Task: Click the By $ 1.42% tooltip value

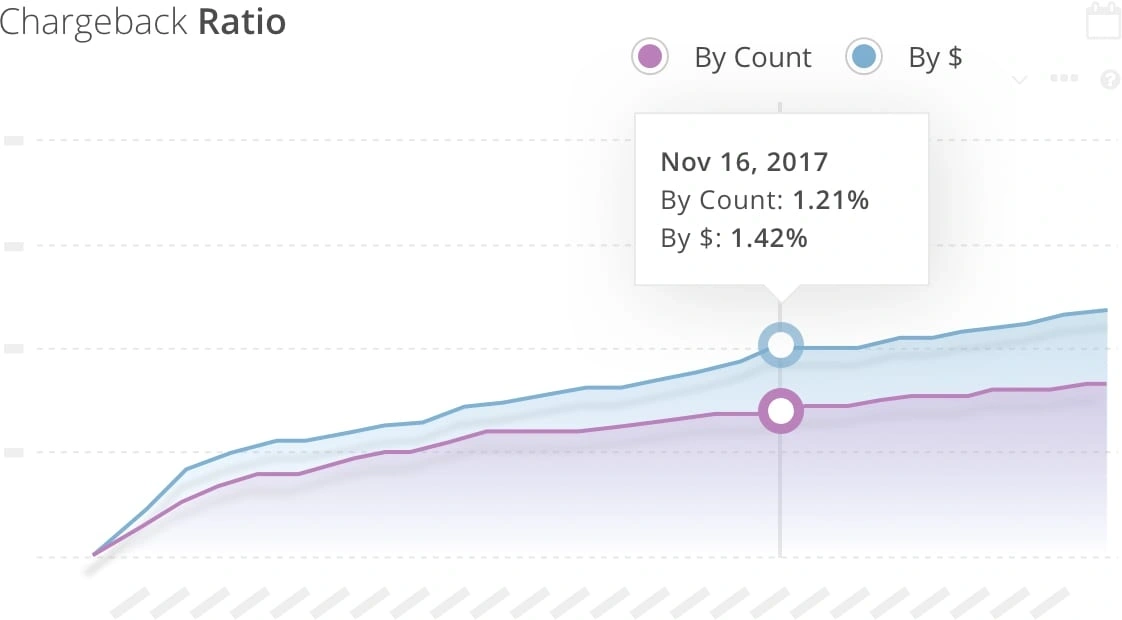Action: click(x=768, y=238)
